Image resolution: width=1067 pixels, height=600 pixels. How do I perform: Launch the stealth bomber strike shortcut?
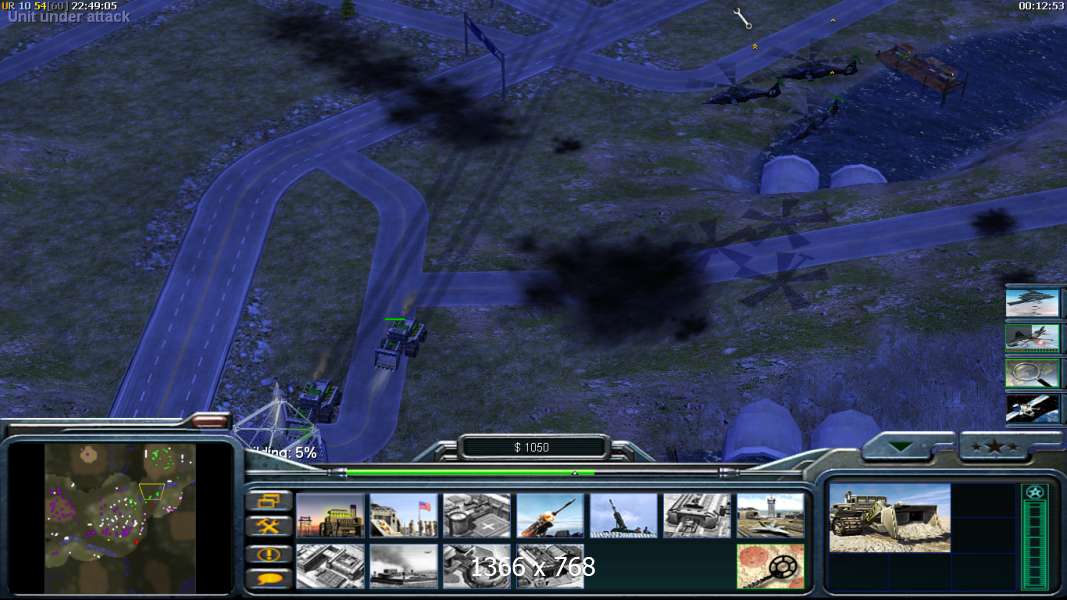1032,303
